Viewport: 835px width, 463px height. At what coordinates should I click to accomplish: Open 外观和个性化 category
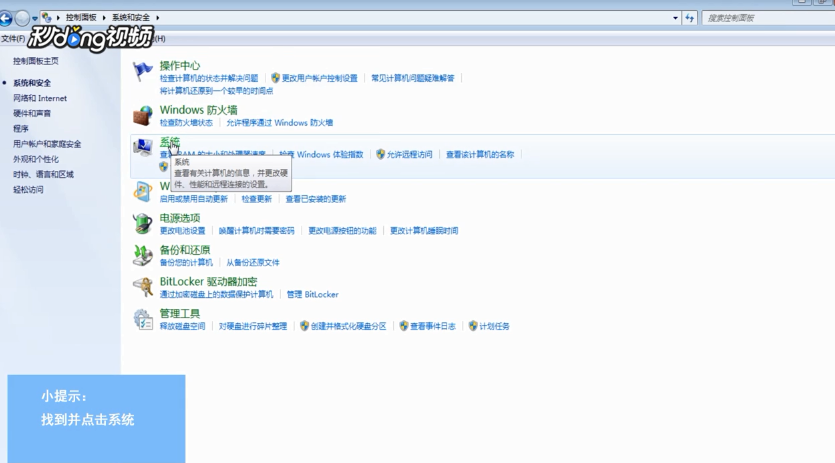point(36,159)
